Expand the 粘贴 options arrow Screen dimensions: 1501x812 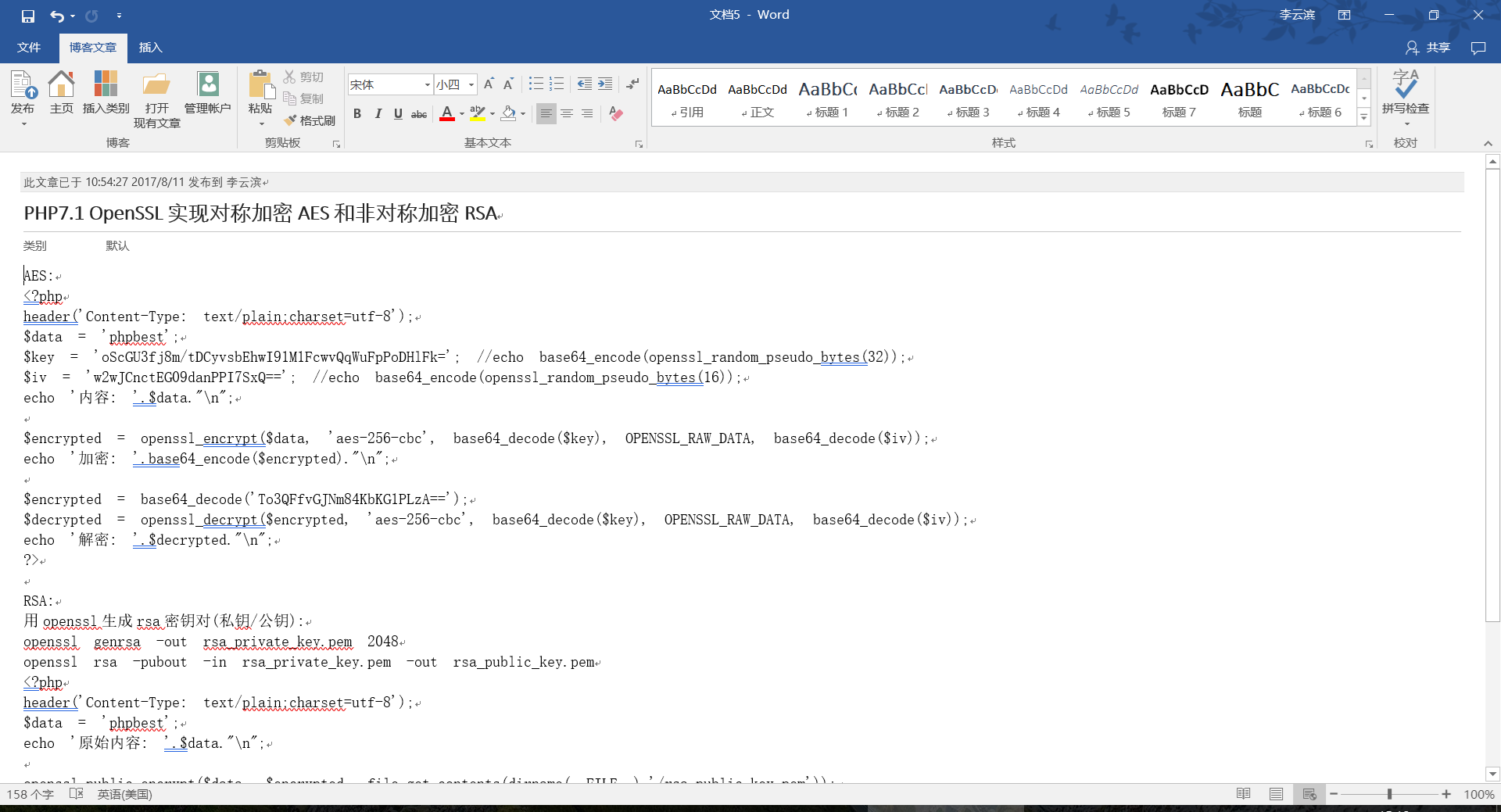coord(261,123)
